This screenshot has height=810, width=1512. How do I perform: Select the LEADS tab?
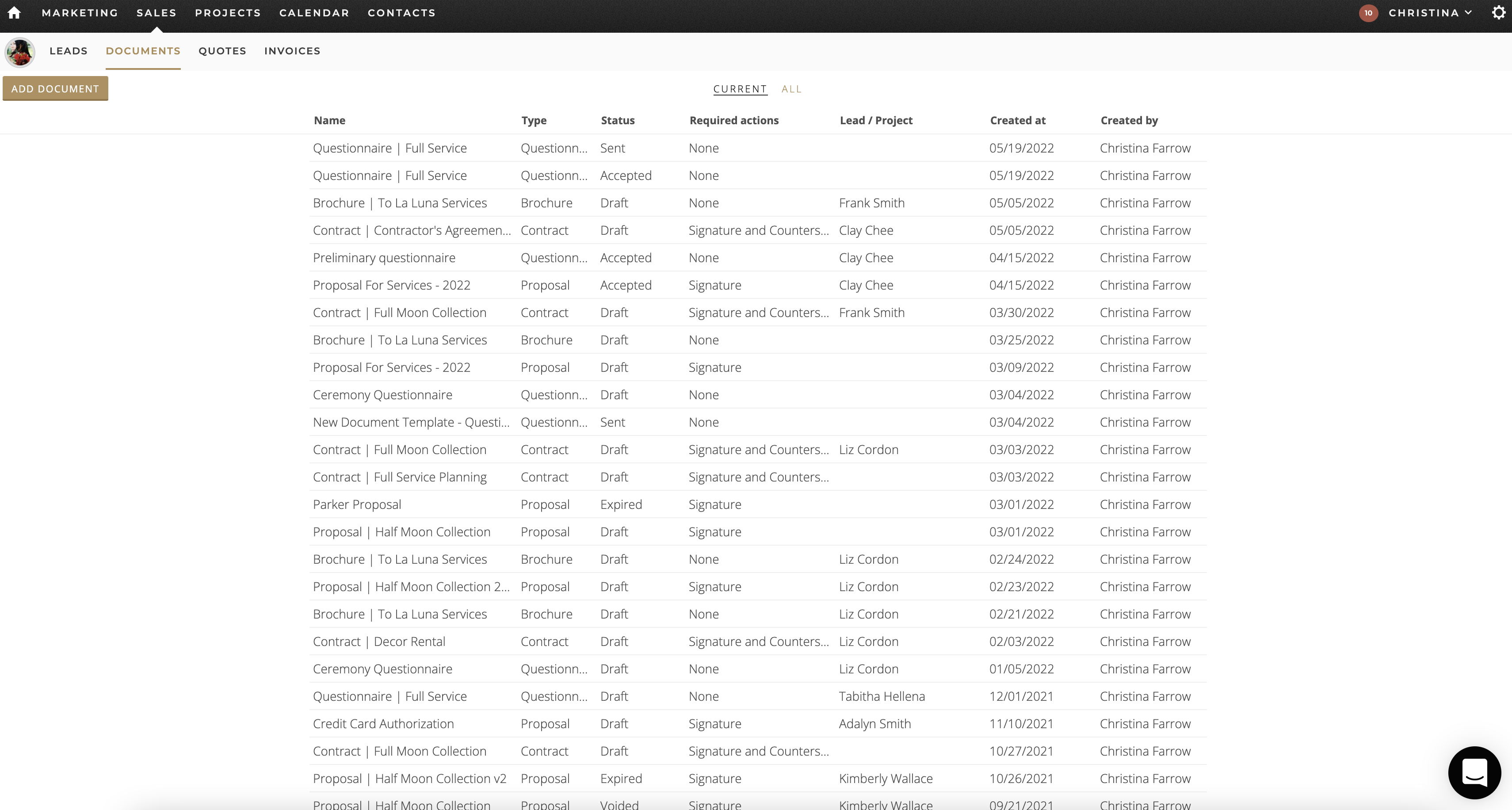click(x=69, y=51)
